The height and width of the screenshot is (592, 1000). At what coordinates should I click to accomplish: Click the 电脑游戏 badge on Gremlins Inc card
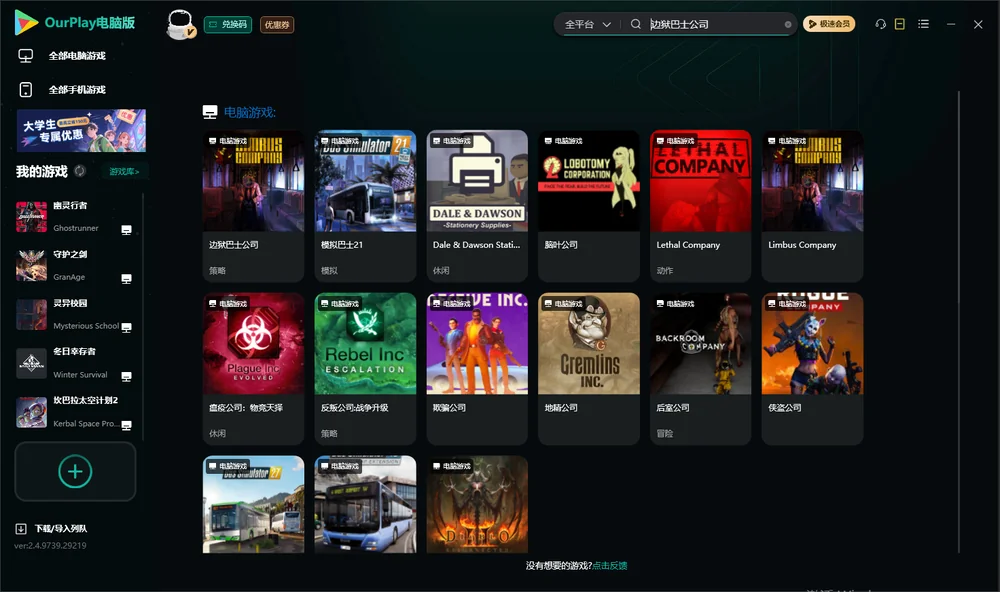click(563, 304)
